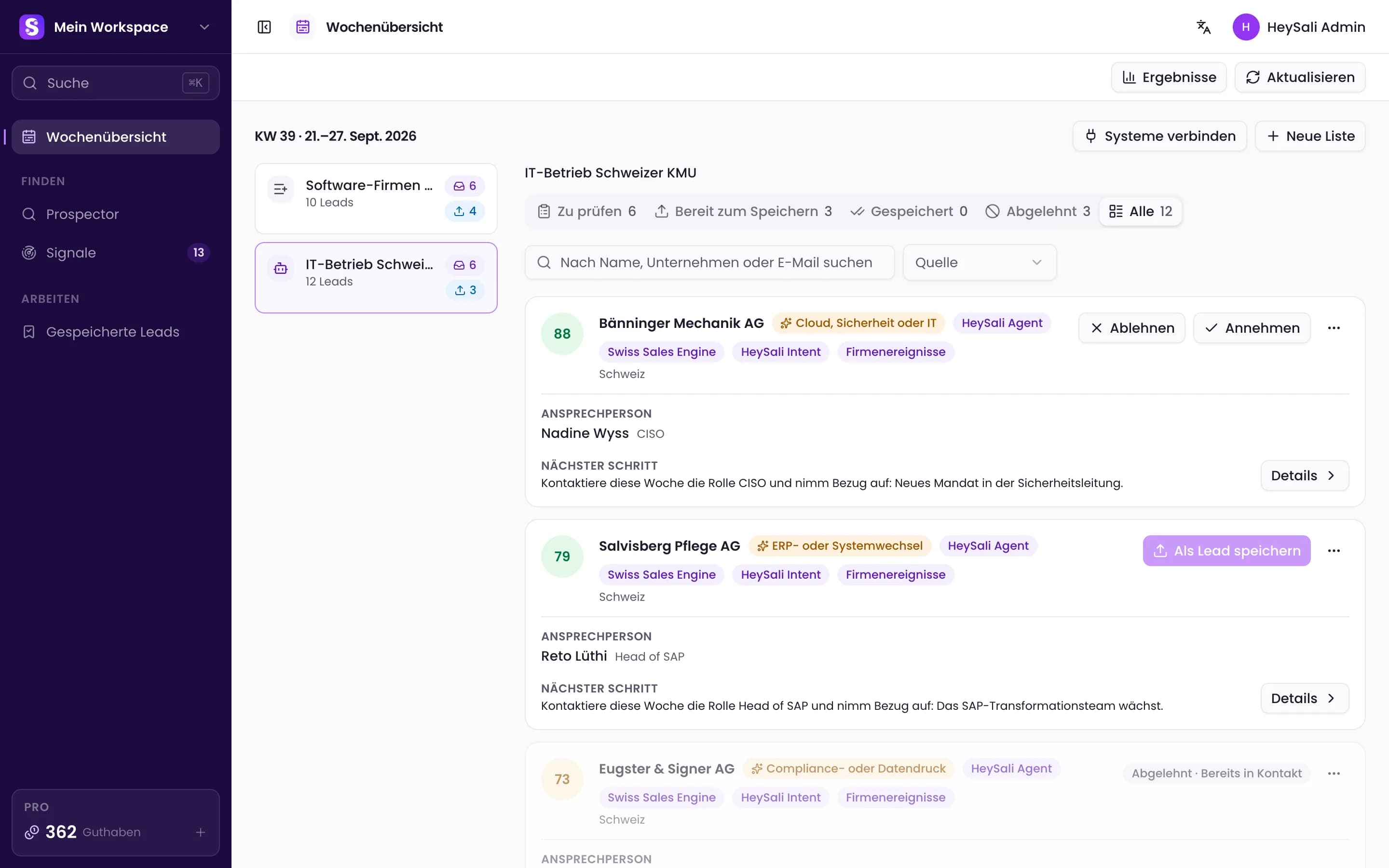Select Wochenübersicht in the sidebar

pyautogui.click(x=115, y=137)
